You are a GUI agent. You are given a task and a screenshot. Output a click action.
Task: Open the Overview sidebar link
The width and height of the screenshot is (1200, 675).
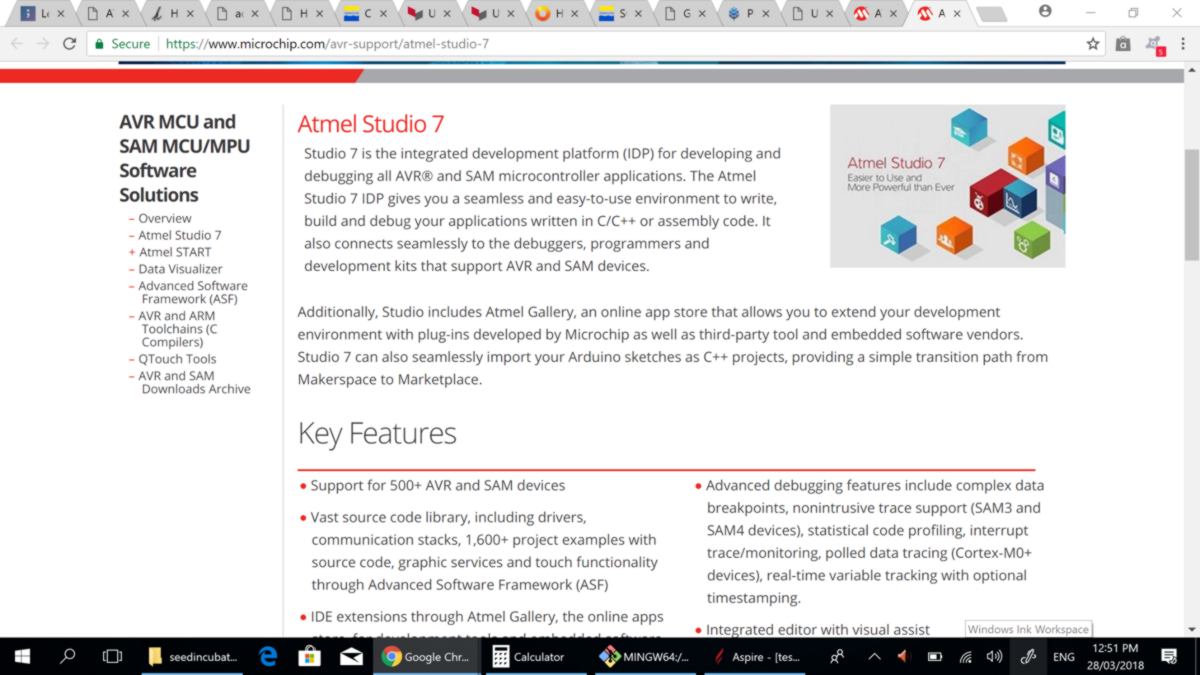click(x=165, y=218)
